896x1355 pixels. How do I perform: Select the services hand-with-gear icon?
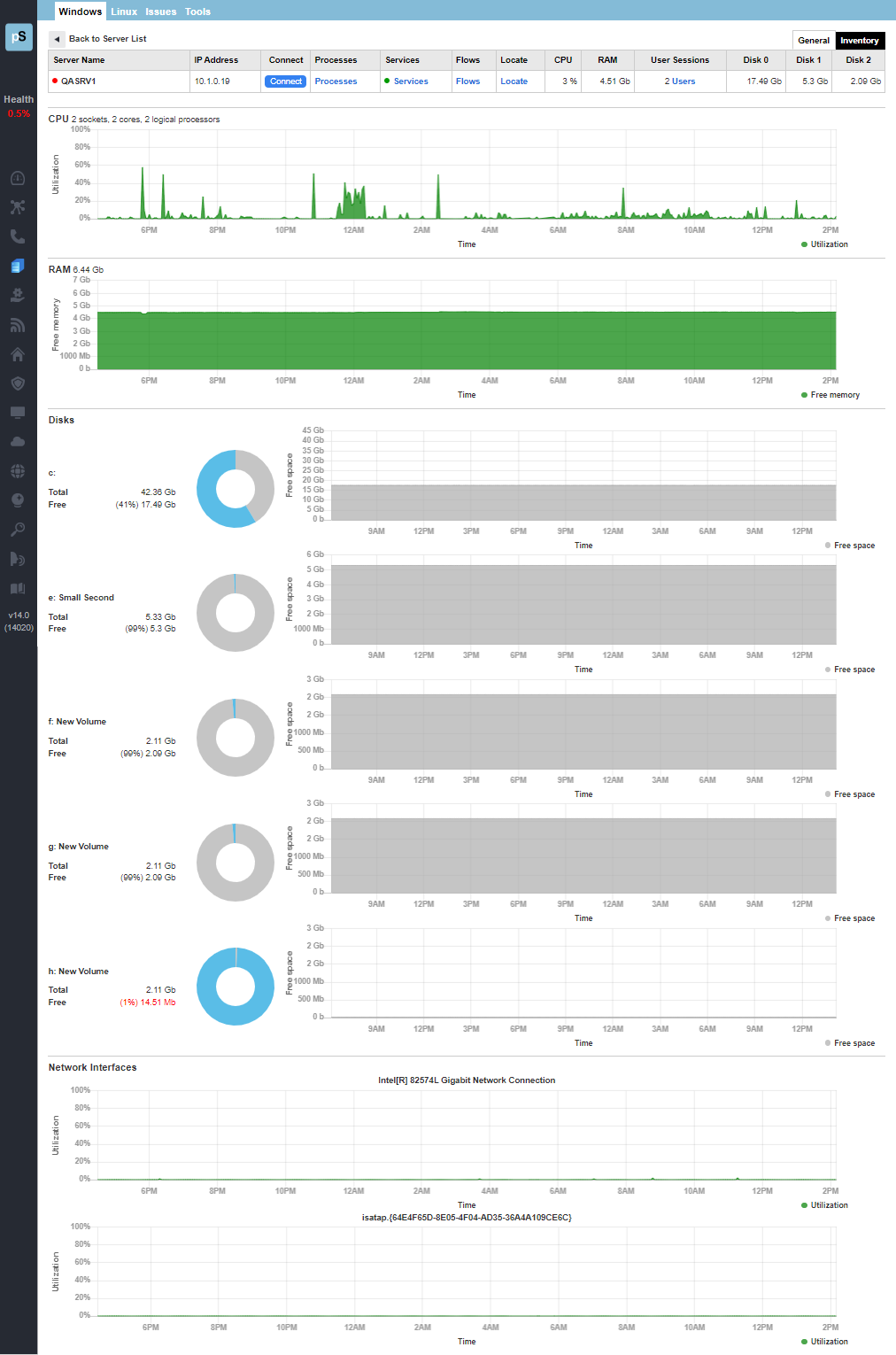coord(18,295)
